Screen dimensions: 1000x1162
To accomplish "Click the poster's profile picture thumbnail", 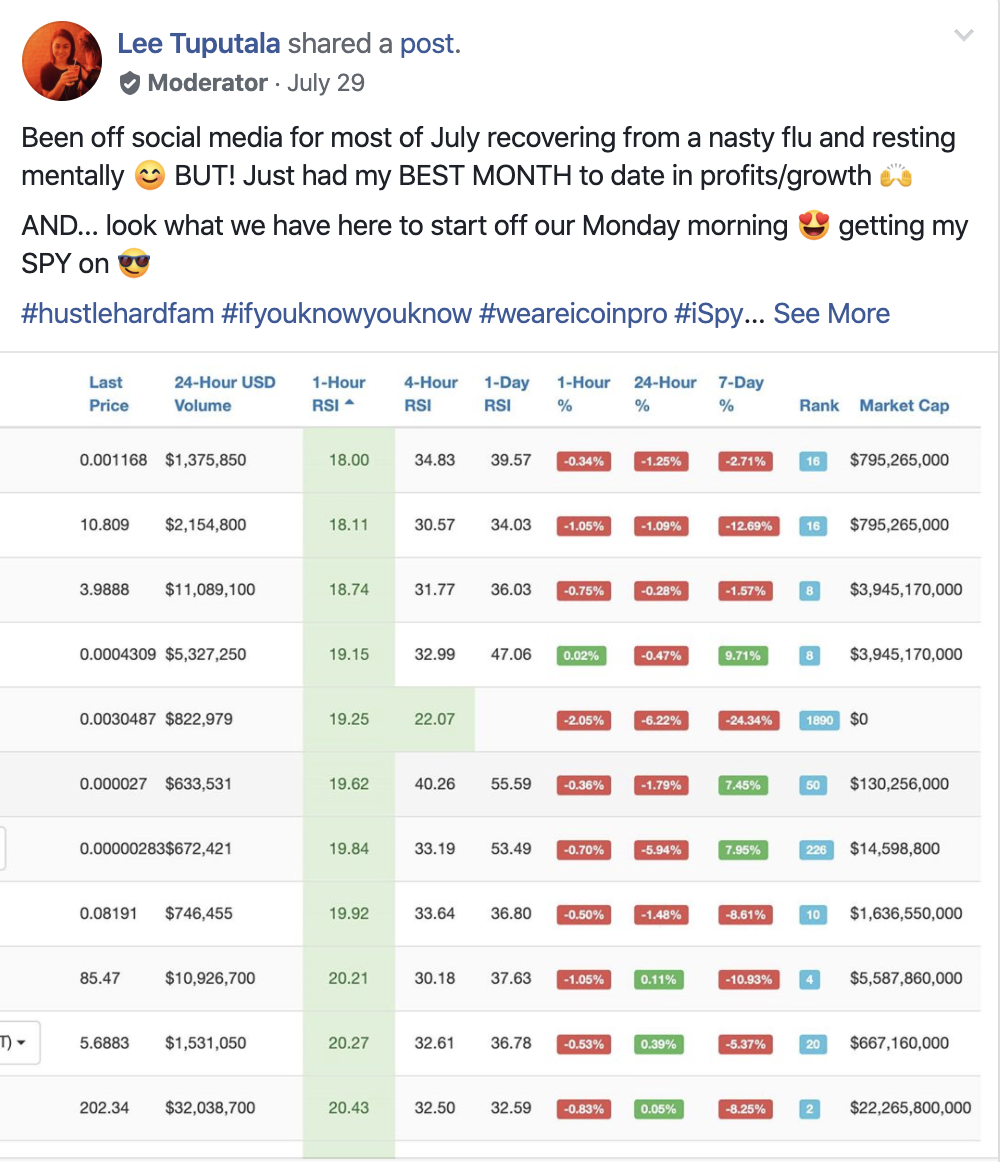I will [x=62, y=62].
